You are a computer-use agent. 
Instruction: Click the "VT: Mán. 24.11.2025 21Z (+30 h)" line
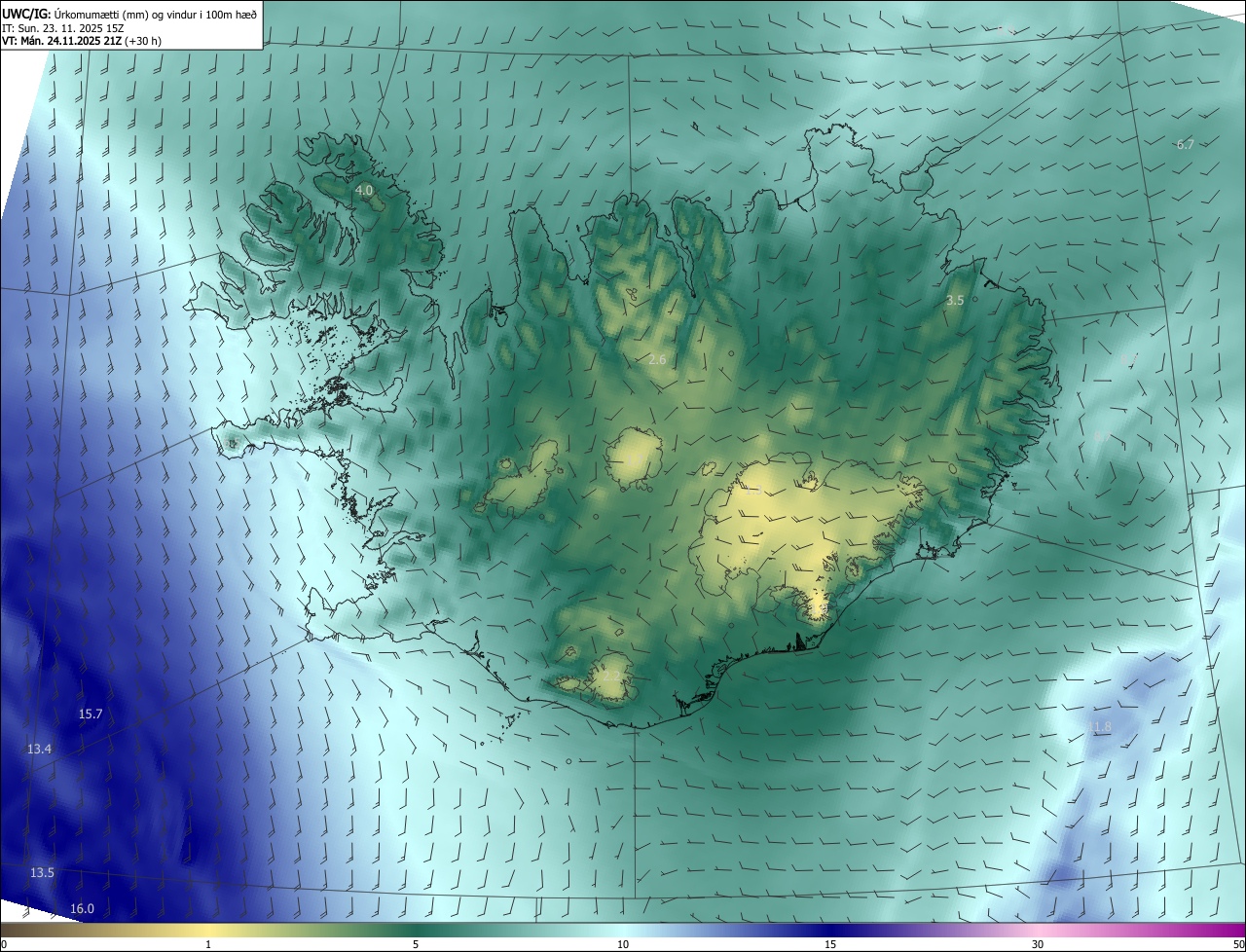pyautogui.click(x=82, y=41)
